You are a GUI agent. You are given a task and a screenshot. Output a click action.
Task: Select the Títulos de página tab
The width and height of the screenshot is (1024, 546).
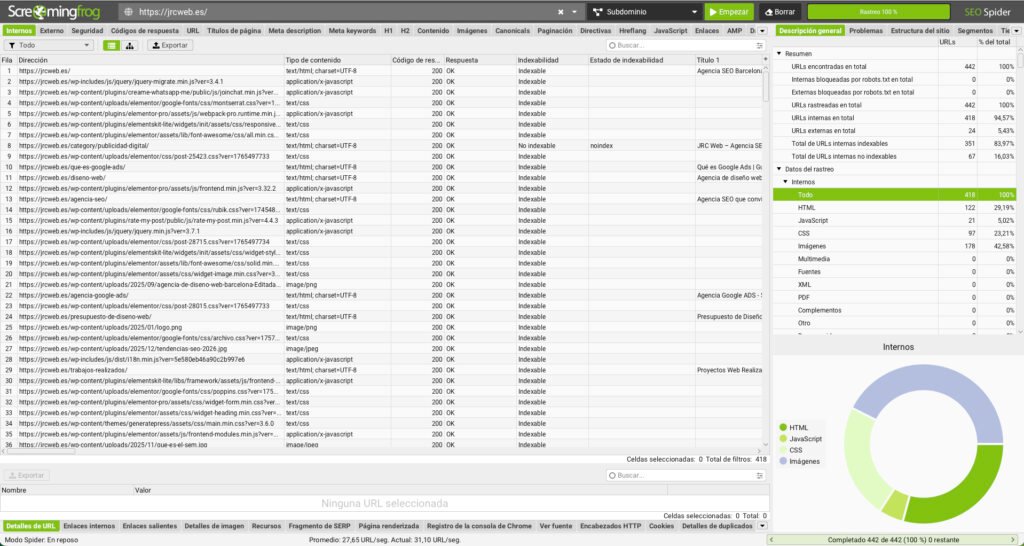234,31
